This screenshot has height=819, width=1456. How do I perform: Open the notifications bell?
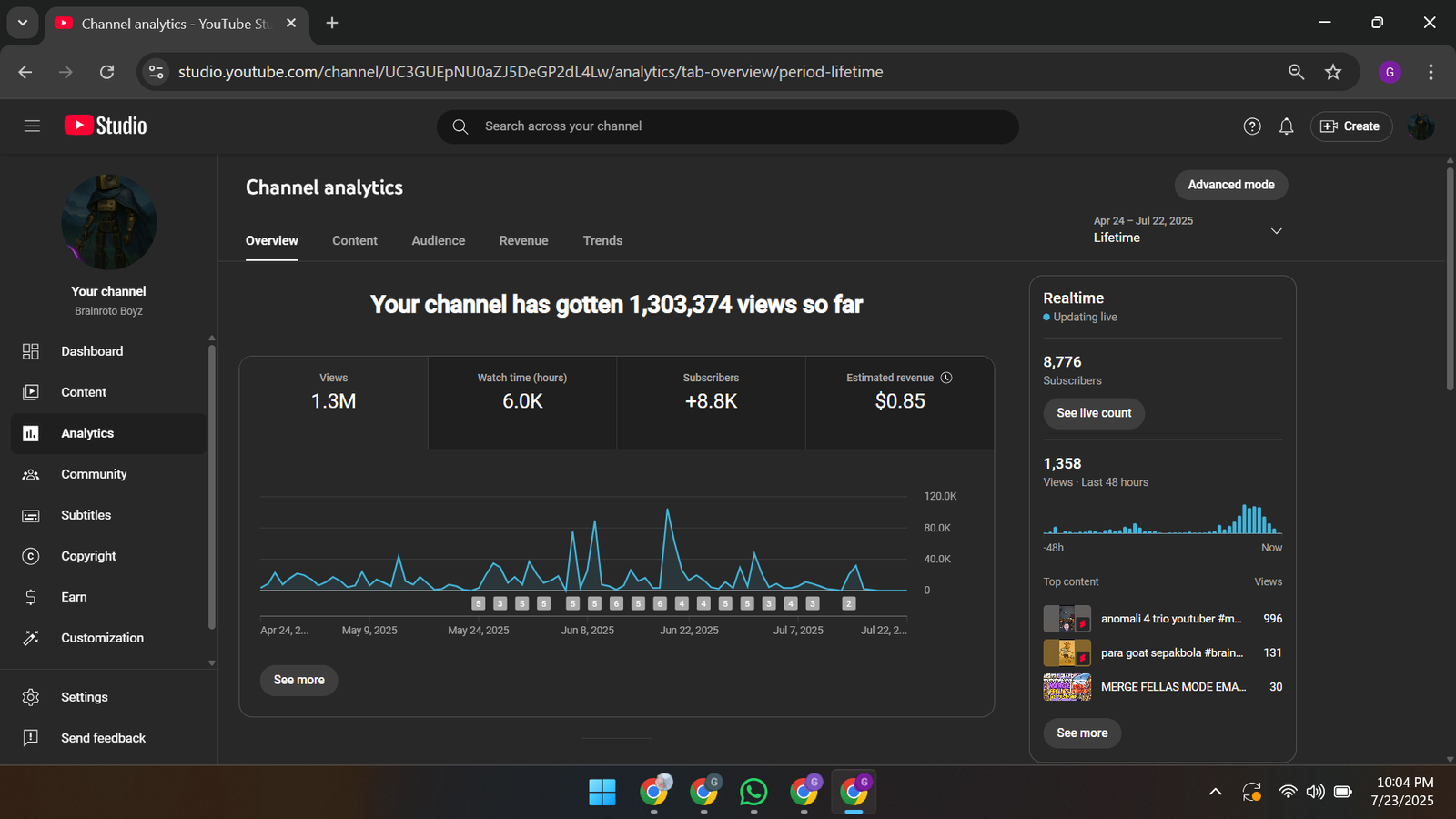tap(1286, 126)
